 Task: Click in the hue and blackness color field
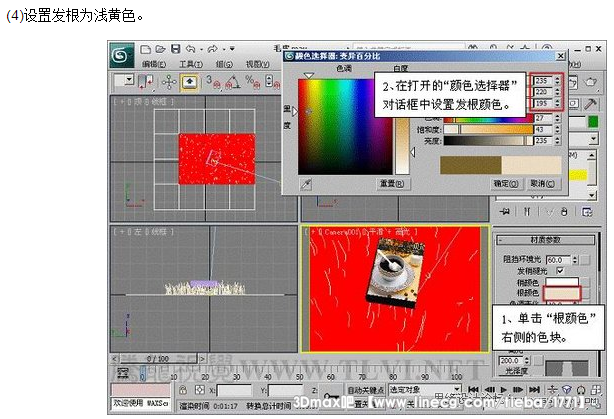pos(345,126)
